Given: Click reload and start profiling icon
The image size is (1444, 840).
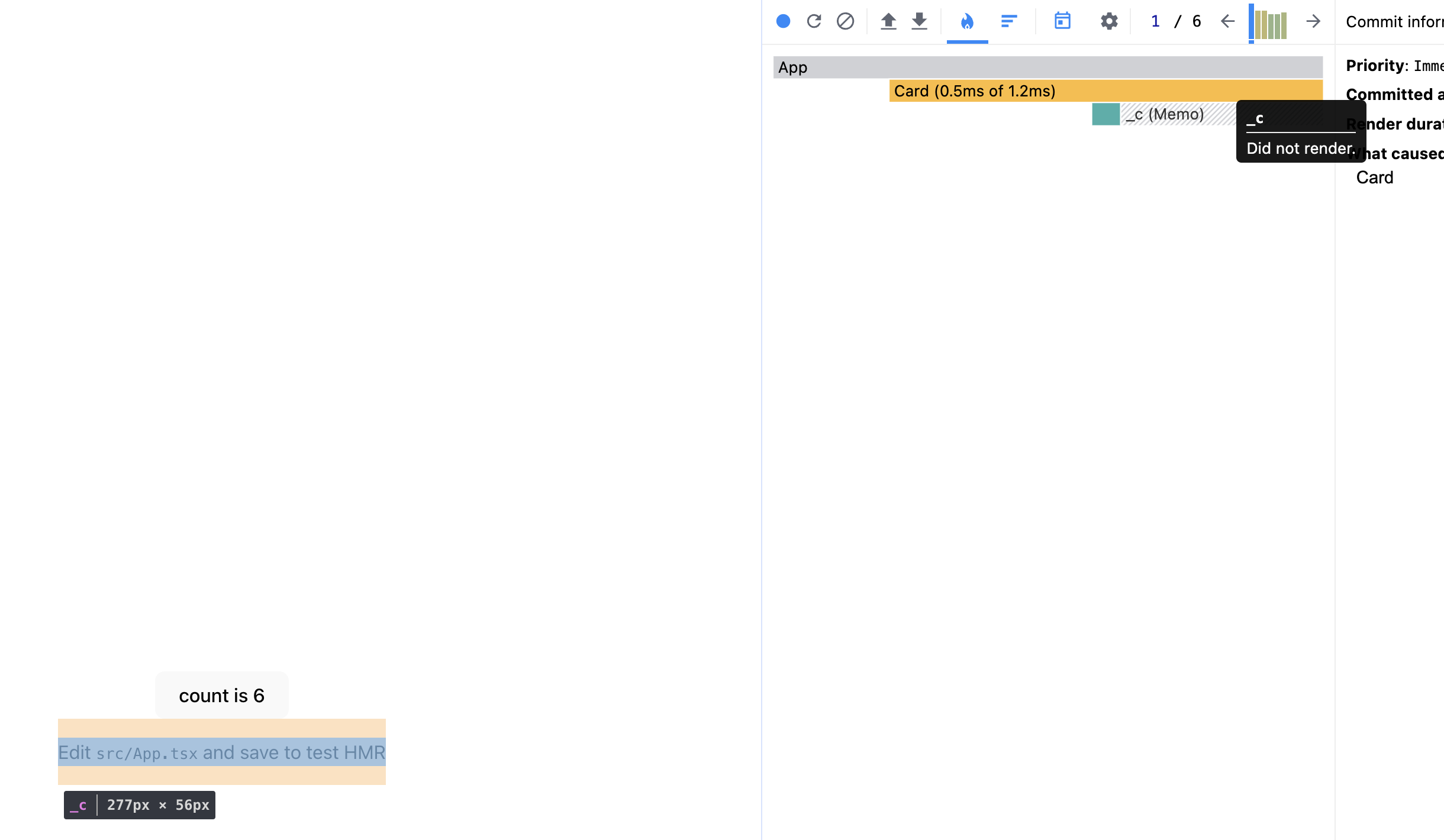Looking at the screenshot, I should click(814, 21).
